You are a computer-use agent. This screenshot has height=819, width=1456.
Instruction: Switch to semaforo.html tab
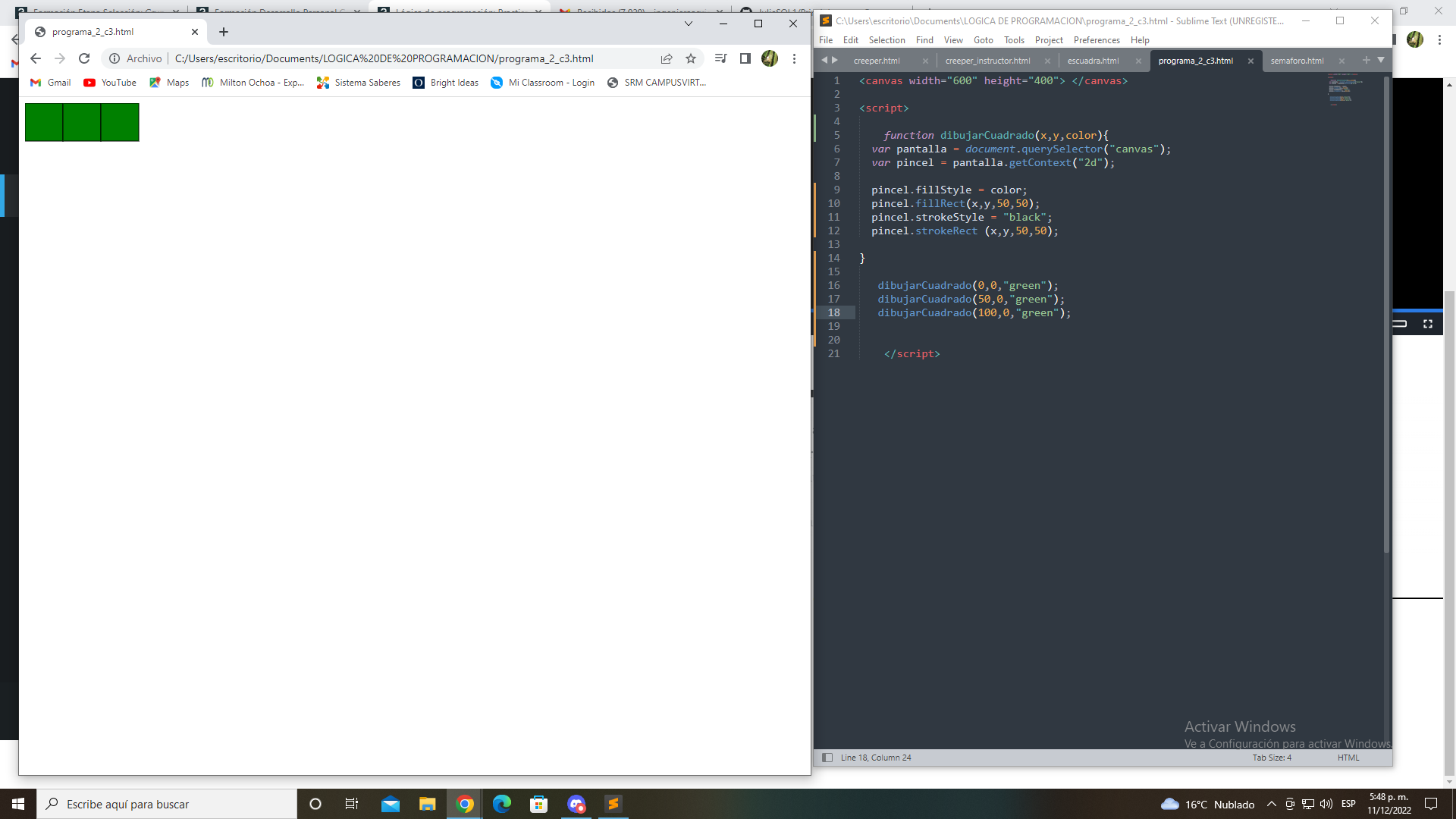(x=1297, y=61)
